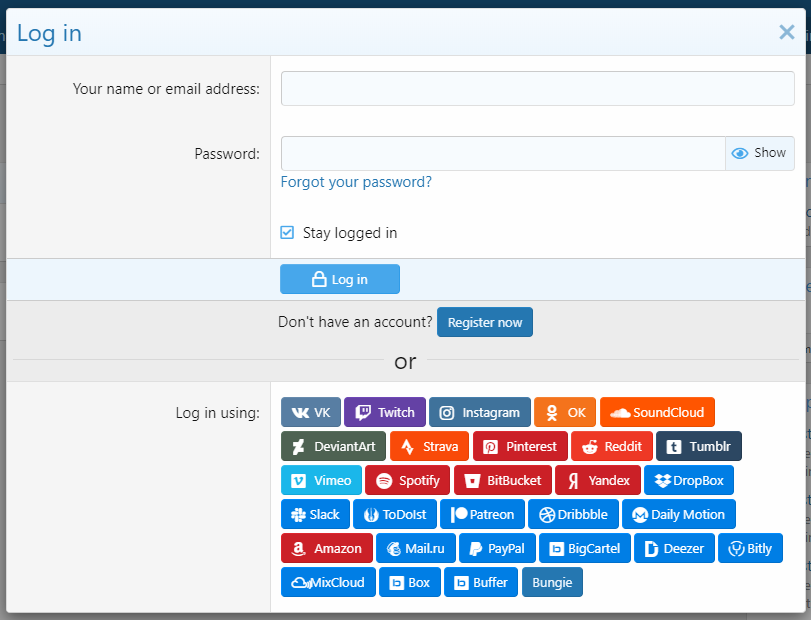Log in with Dribbble
The height and width of the screenshot is (620, 811).
click(574, 515)
